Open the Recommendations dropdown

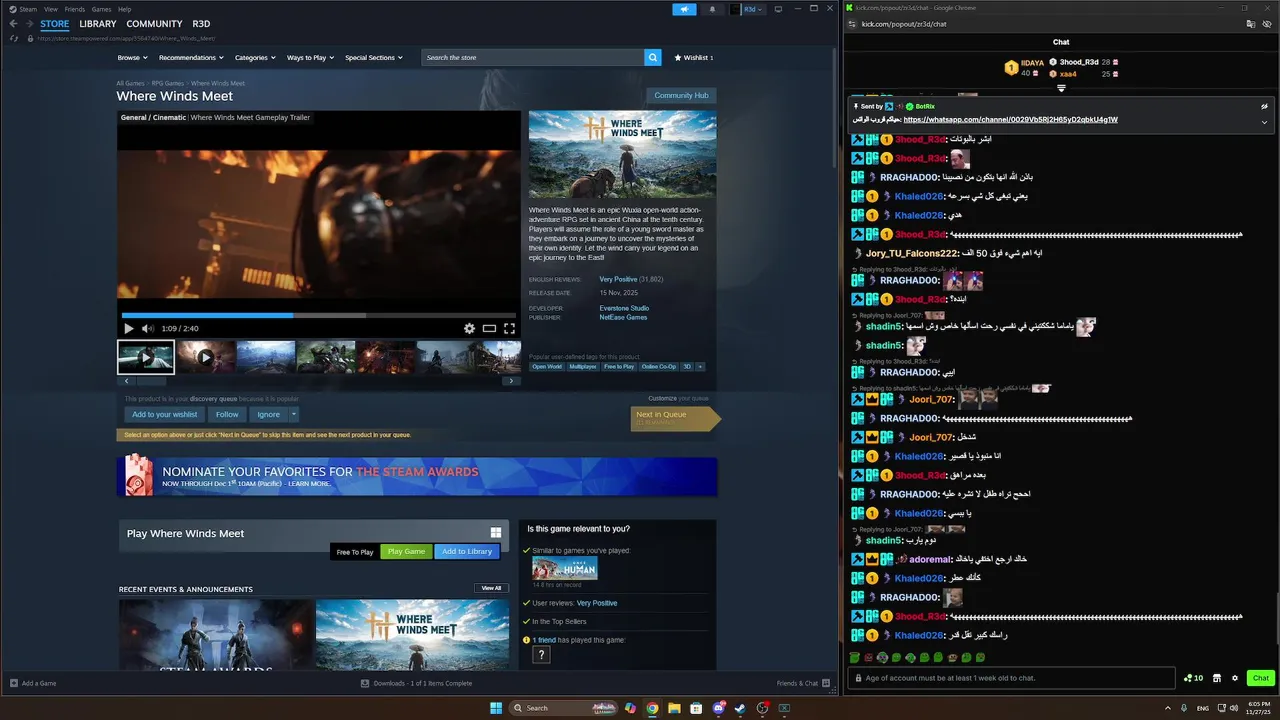click(x=191, y=58)
